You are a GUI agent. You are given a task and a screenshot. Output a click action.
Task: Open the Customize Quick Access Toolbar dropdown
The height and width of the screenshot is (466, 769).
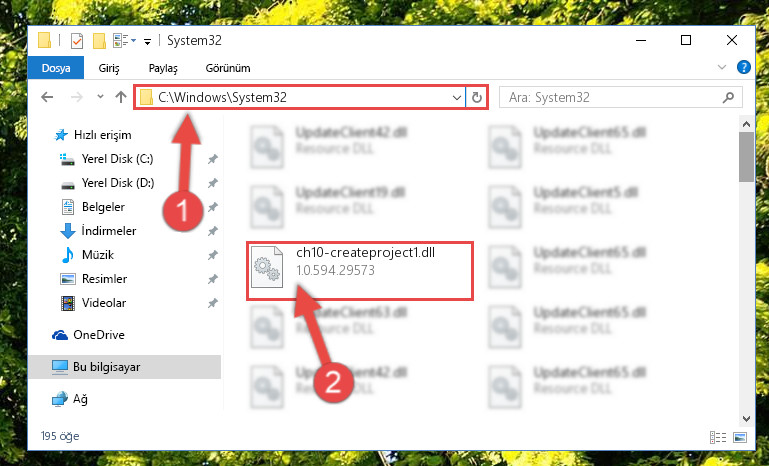(147, 42)
